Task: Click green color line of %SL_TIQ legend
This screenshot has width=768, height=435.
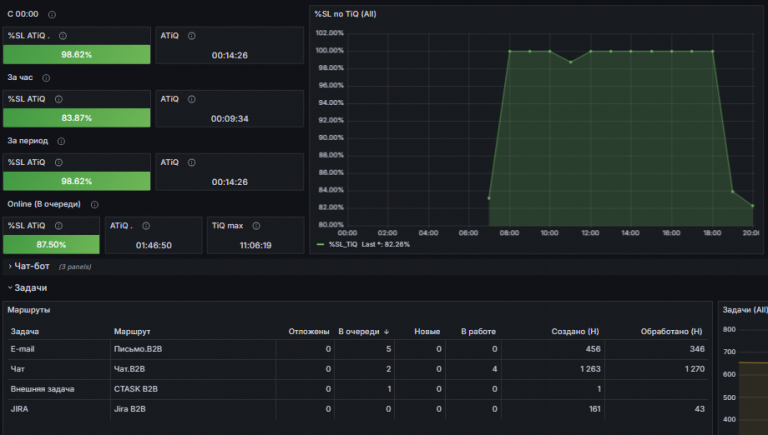Action: click(320, 244)
